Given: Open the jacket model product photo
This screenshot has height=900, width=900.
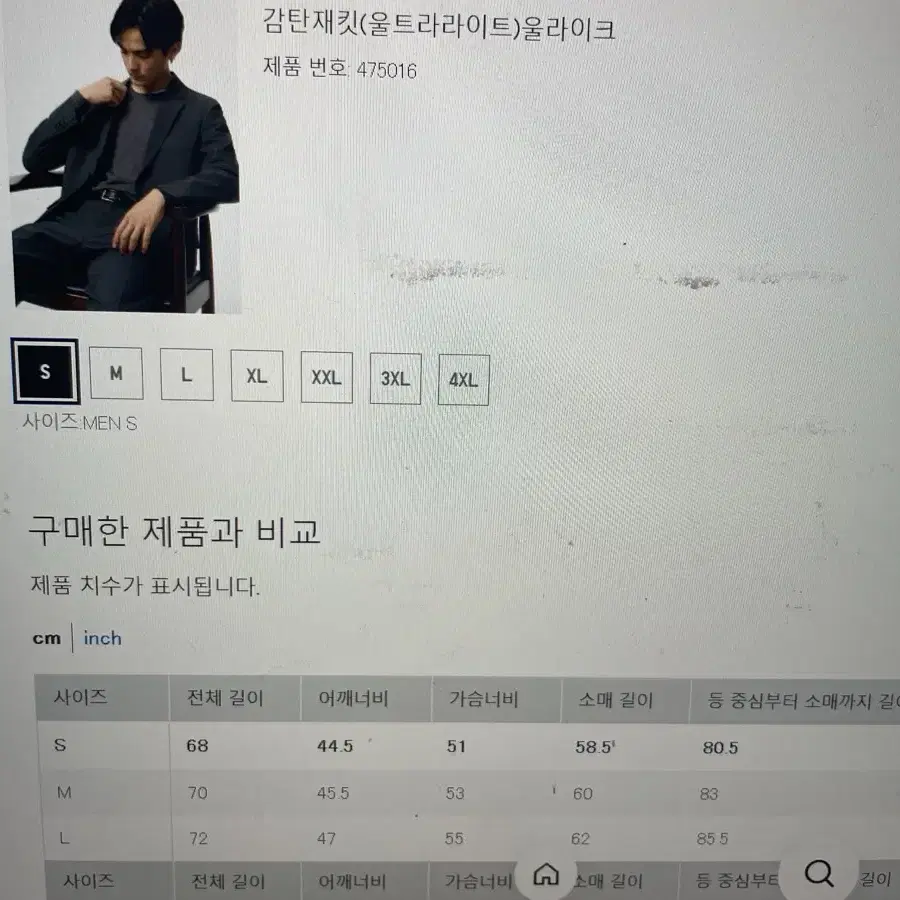Looking at the screenshot, I should (125, 156).
